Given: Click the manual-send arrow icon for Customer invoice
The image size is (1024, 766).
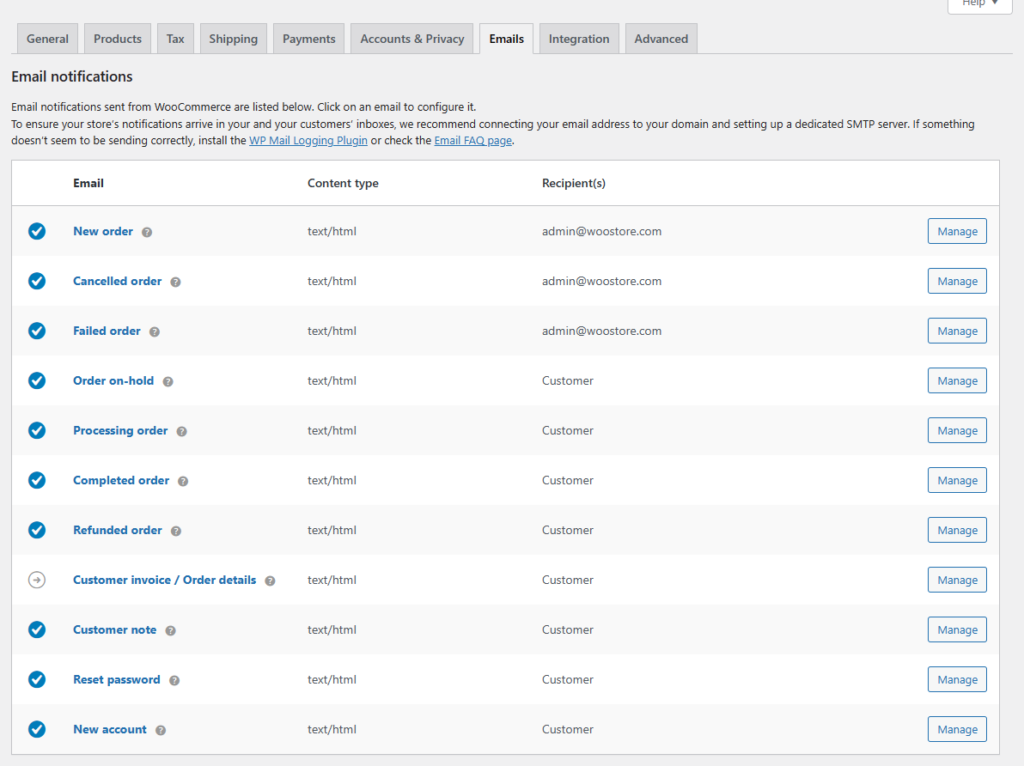Looking at the screenshot, I should click(x=37, y=580).
